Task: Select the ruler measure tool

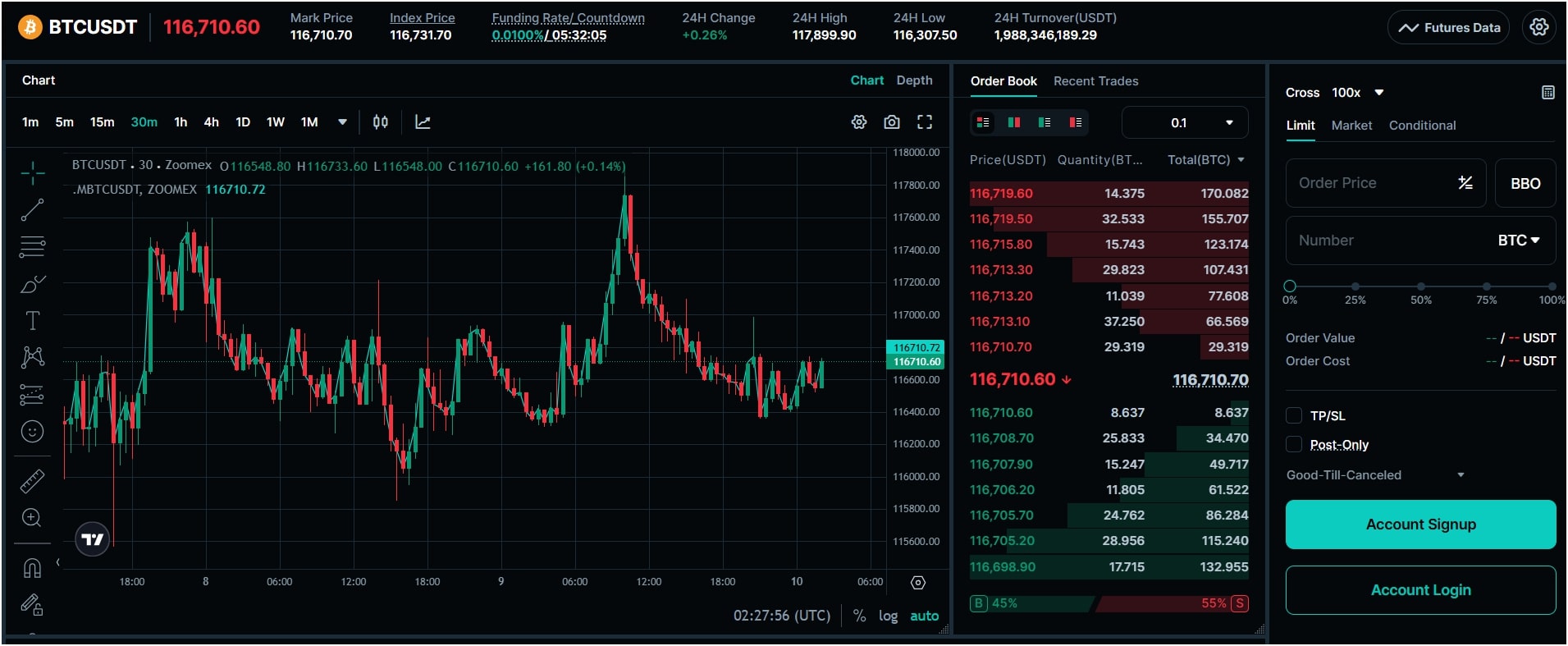Action: (x=32, y=481)
